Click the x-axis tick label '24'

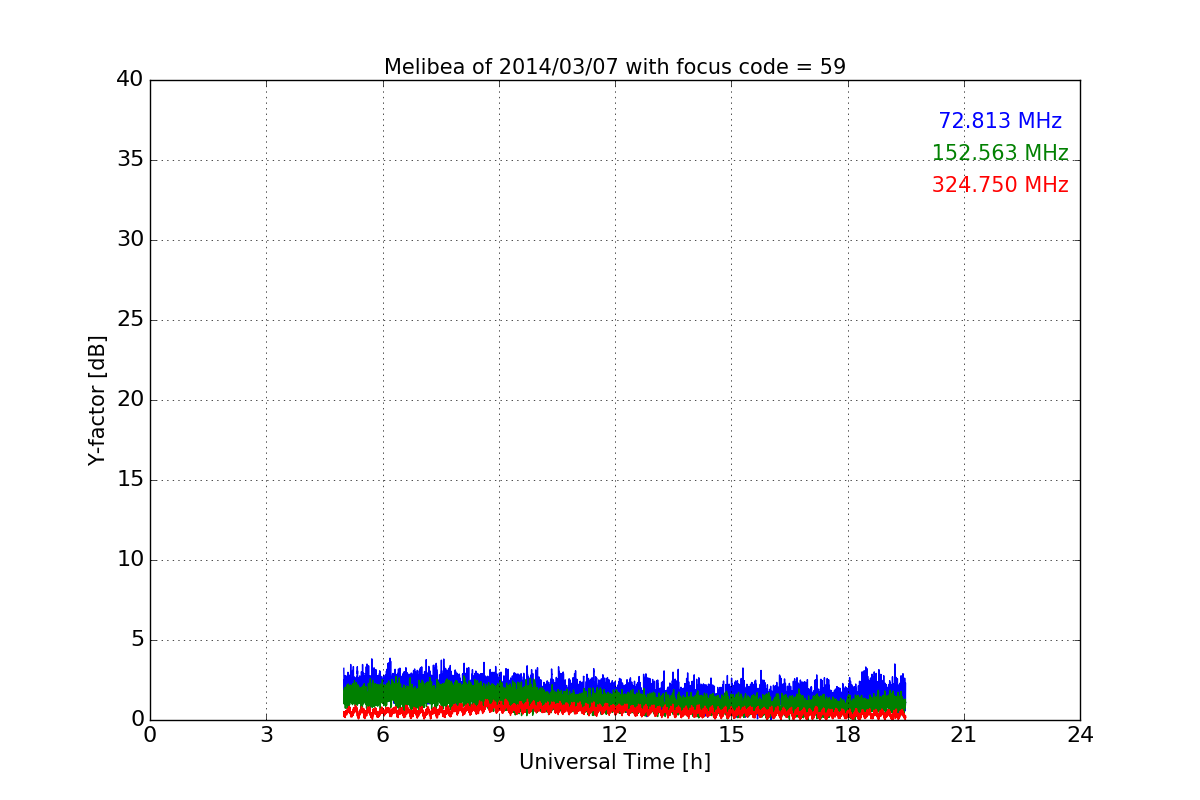(x=1080, y=734)
